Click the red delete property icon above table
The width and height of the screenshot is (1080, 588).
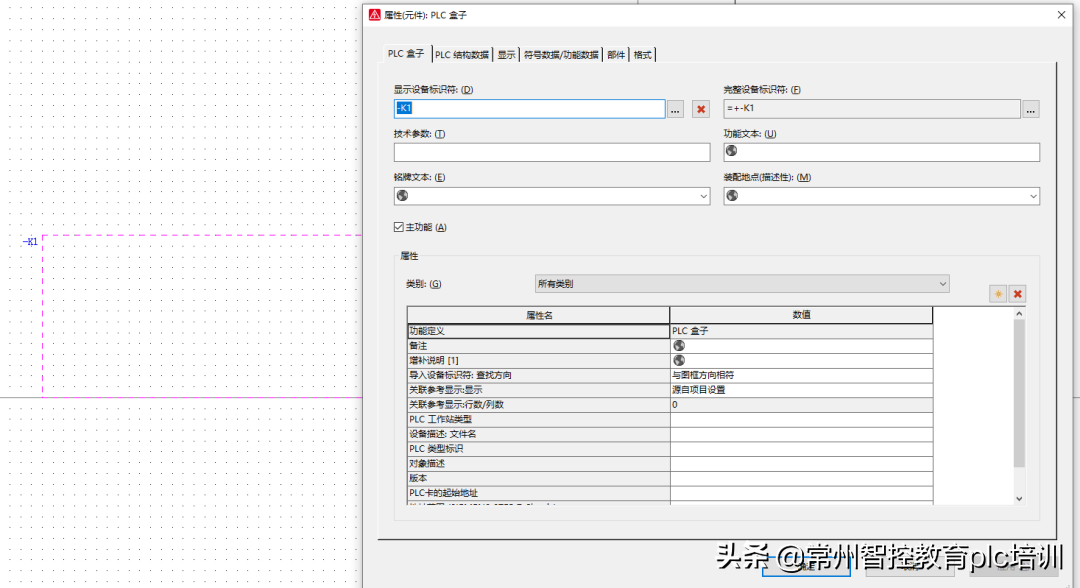tap(1018, 294)
